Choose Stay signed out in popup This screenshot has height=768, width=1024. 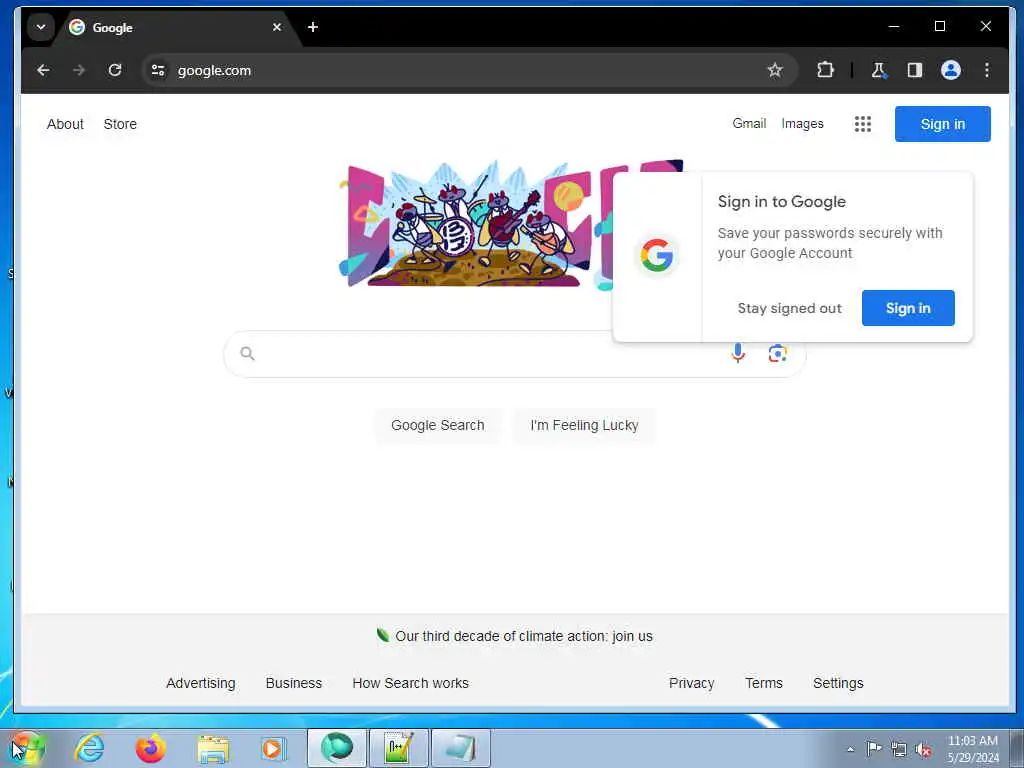pyautogui.click(x=790, y=308)
